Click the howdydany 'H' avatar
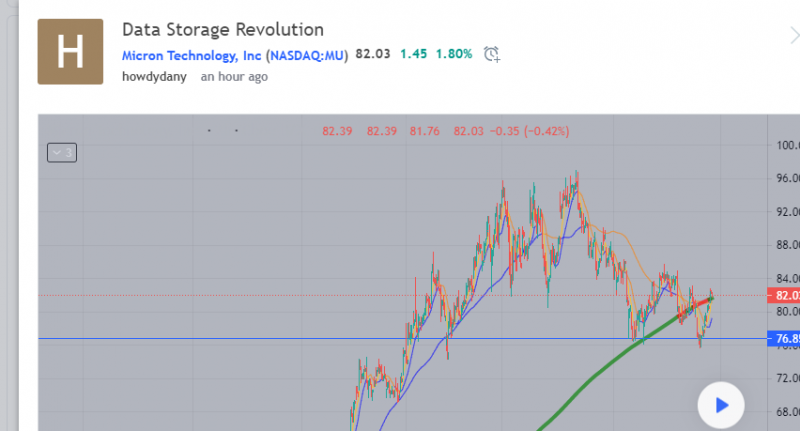Viewport: 800px width, 431px height. [x=70, y=51]
